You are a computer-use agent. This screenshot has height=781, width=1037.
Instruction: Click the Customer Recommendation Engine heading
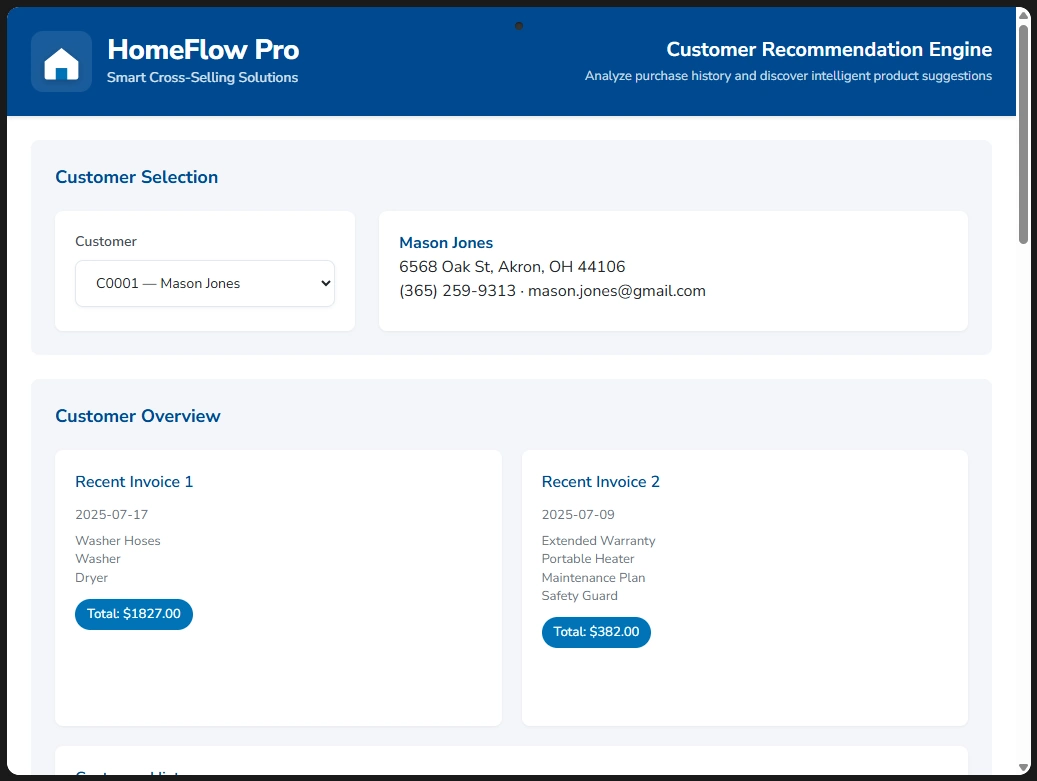(829, 49)
